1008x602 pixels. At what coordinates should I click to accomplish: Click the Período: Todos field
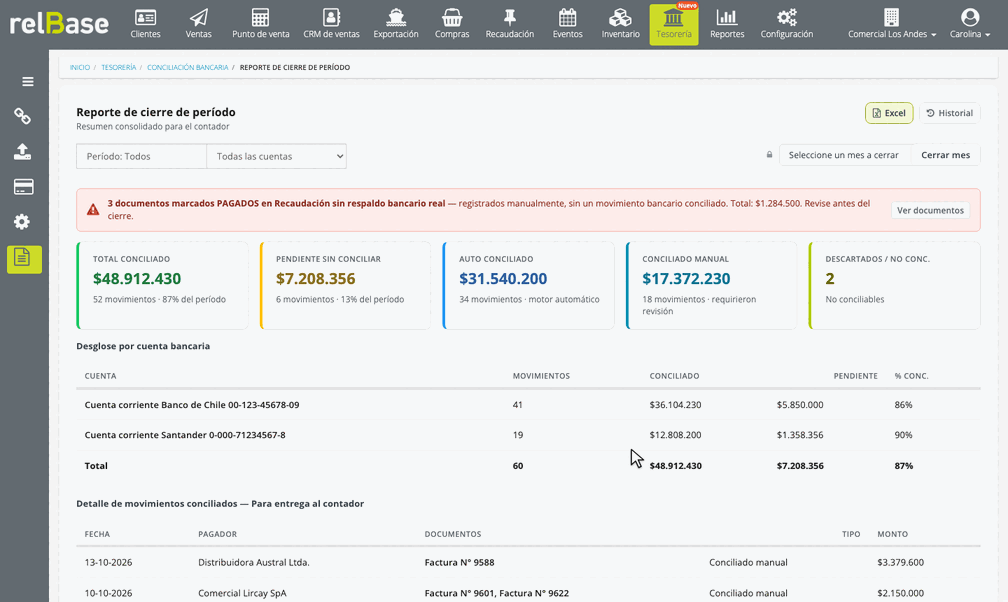coord(141,156)
